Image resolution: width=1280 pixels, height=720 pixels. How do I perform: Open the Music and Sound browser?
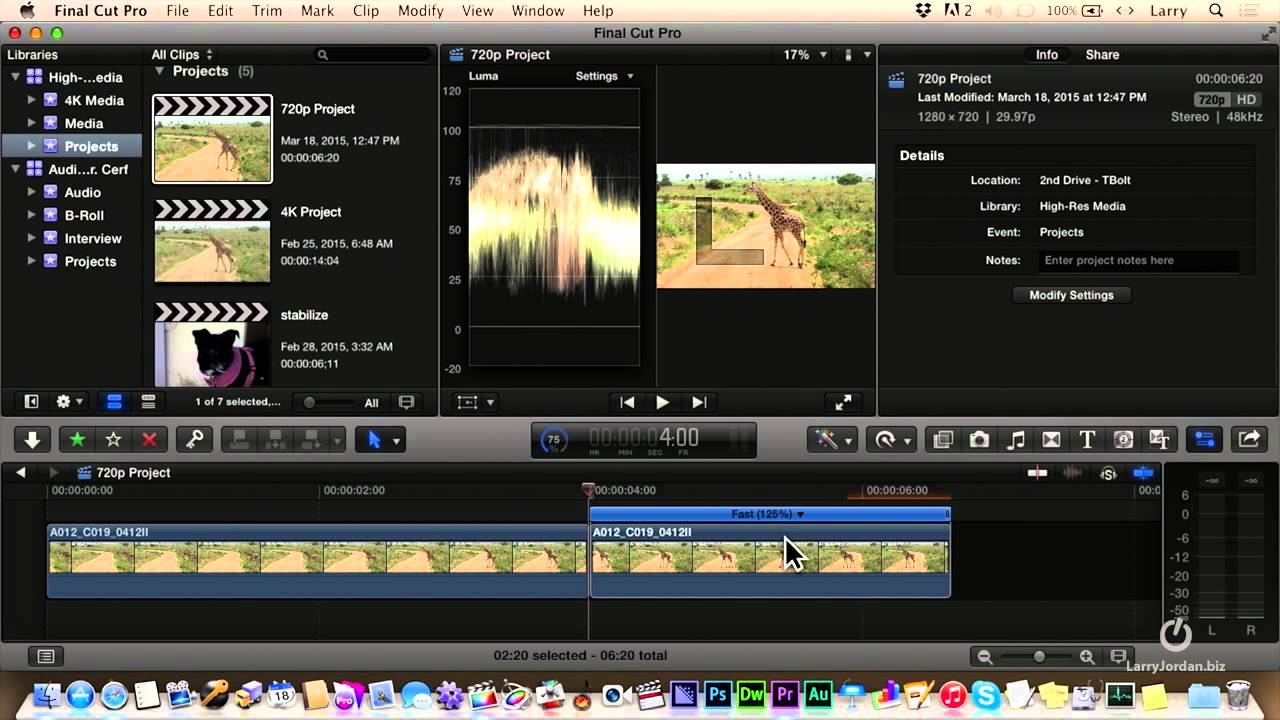pos(1015,439)
